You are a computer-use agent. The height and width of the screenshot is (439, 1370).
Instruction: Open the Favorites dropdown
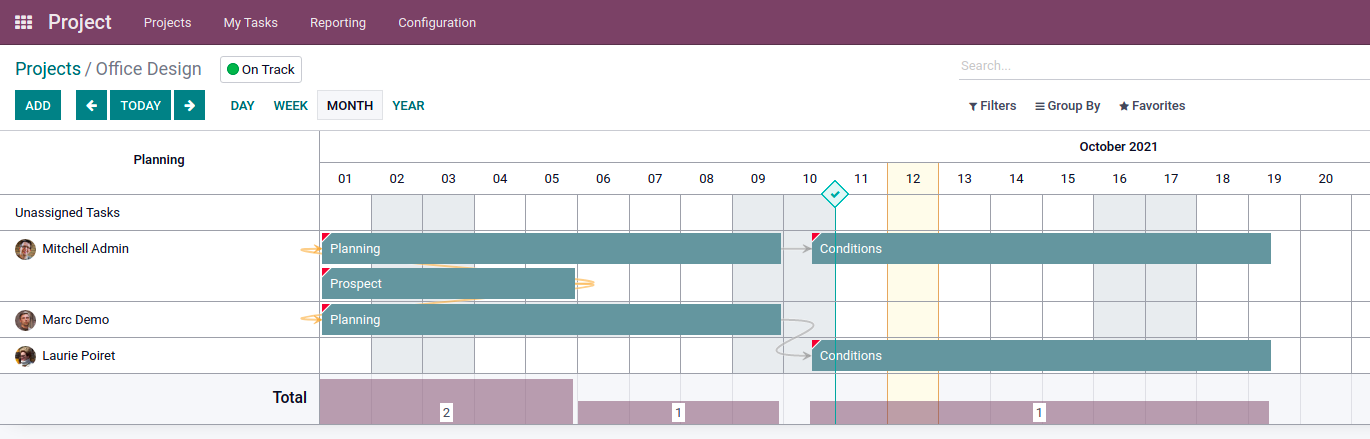coord(1152,106)
